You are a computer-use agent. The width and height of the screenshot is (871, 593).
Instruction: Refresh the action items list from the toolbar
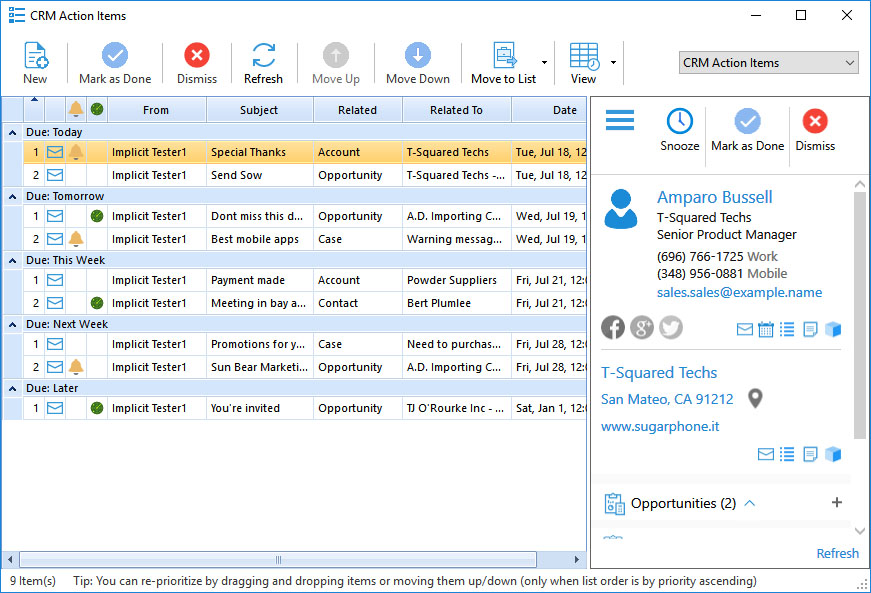click(x=263, y=62)
